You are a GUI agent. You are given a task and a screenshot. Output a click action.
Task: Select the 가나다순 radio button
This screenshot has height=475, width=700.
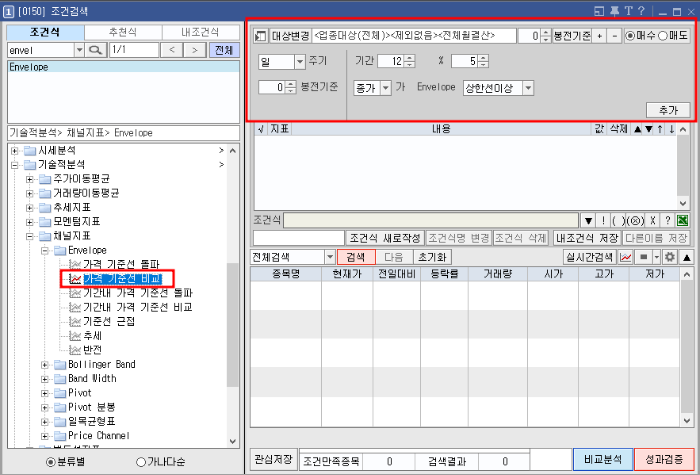pyautogui.click(x=141, y=462)
